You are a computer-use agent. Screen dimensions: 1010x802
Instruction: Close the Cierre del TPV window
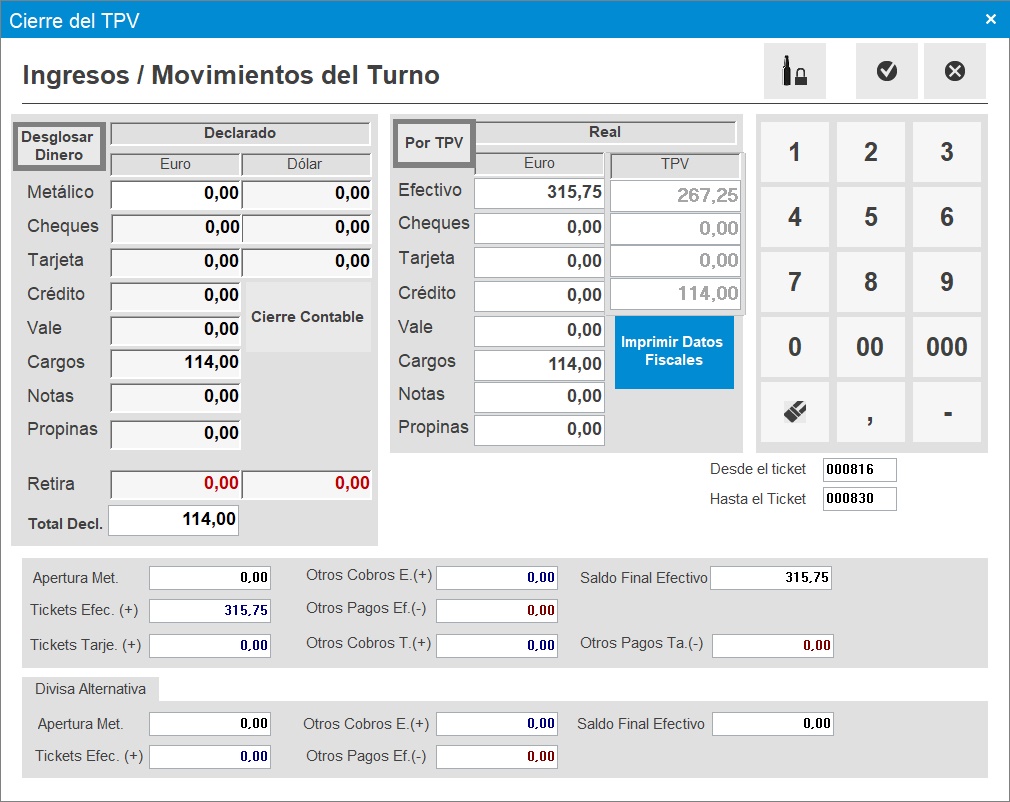(x=991, y=18)
